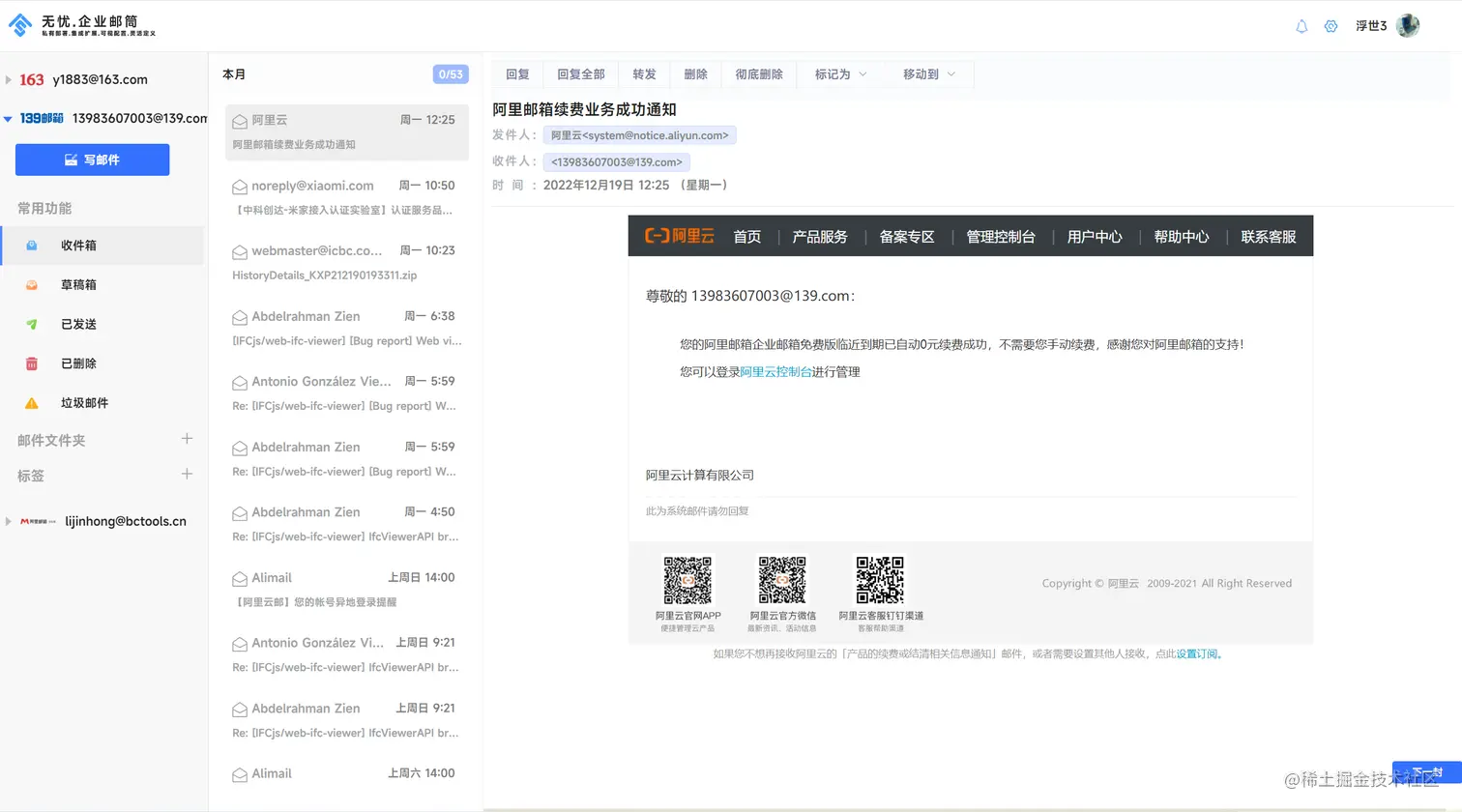
Task: Click the sent paper-plane icon beside 已发送
Action: tap(31, 325)
